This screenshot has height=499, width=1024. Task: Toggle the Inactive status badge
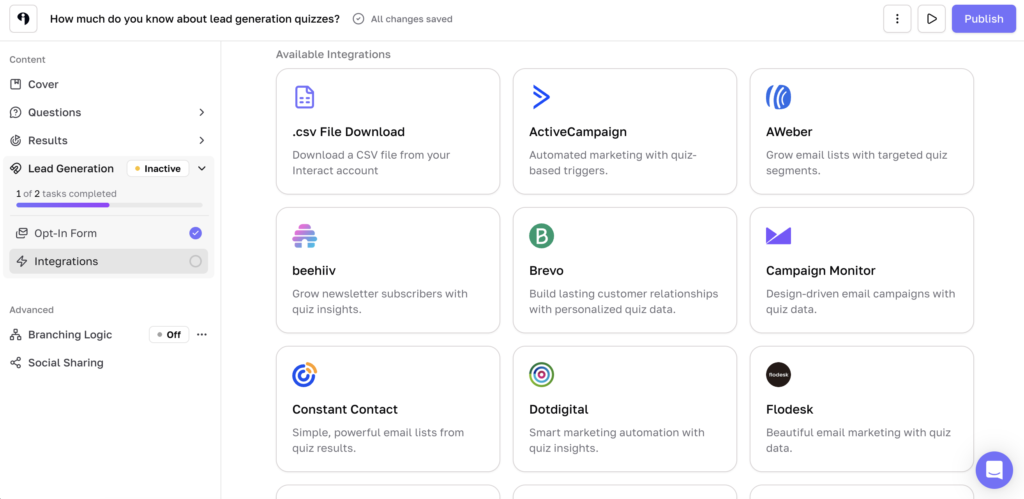(158, 169)
